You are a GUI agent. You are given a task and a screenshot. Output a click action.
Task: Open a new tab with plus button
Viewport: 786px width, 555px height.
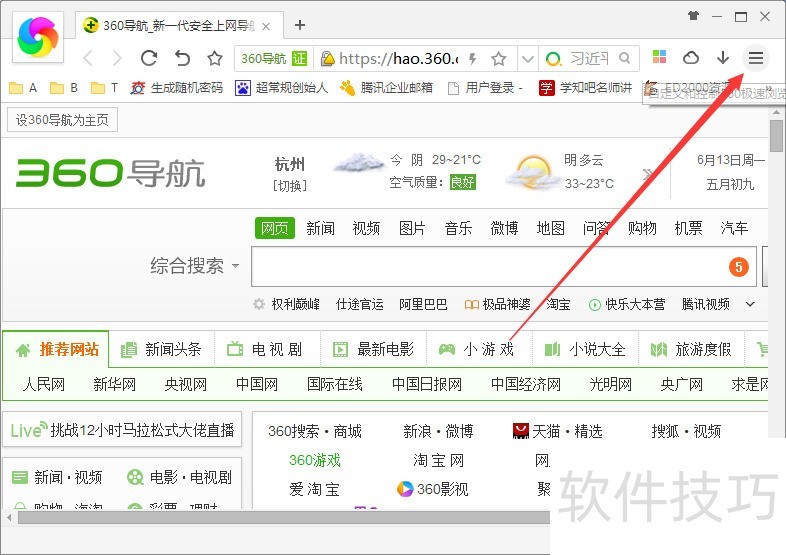coord(300,25)
